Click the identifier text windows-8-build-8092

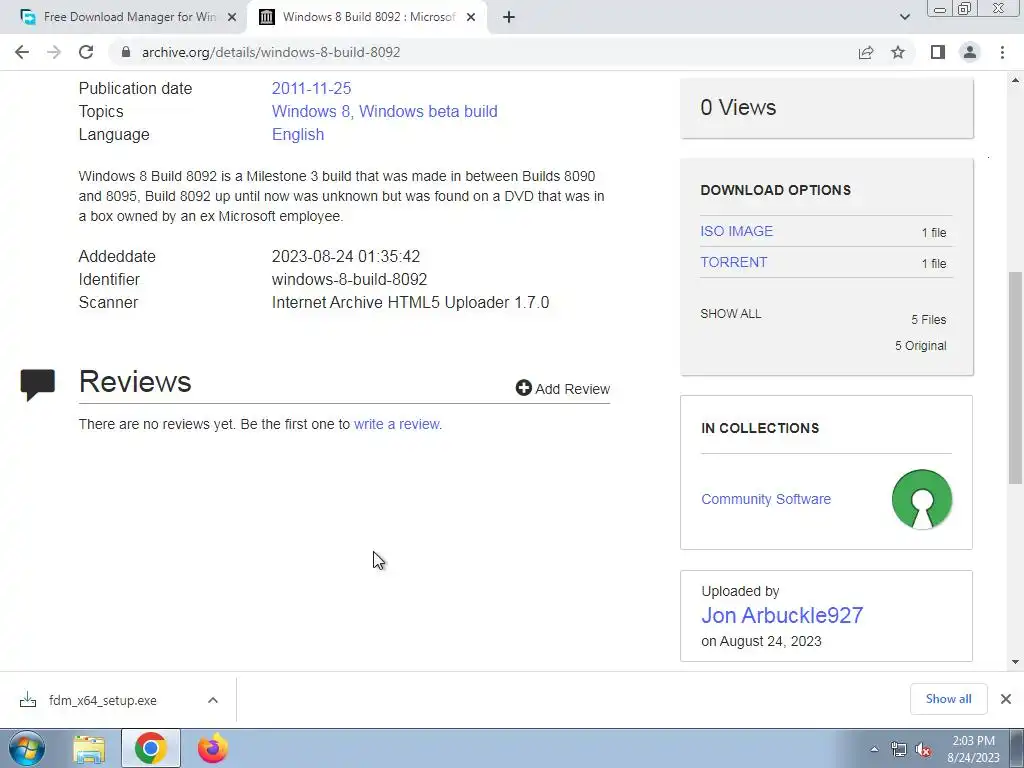pyautogui.click(x=349, y=280)
